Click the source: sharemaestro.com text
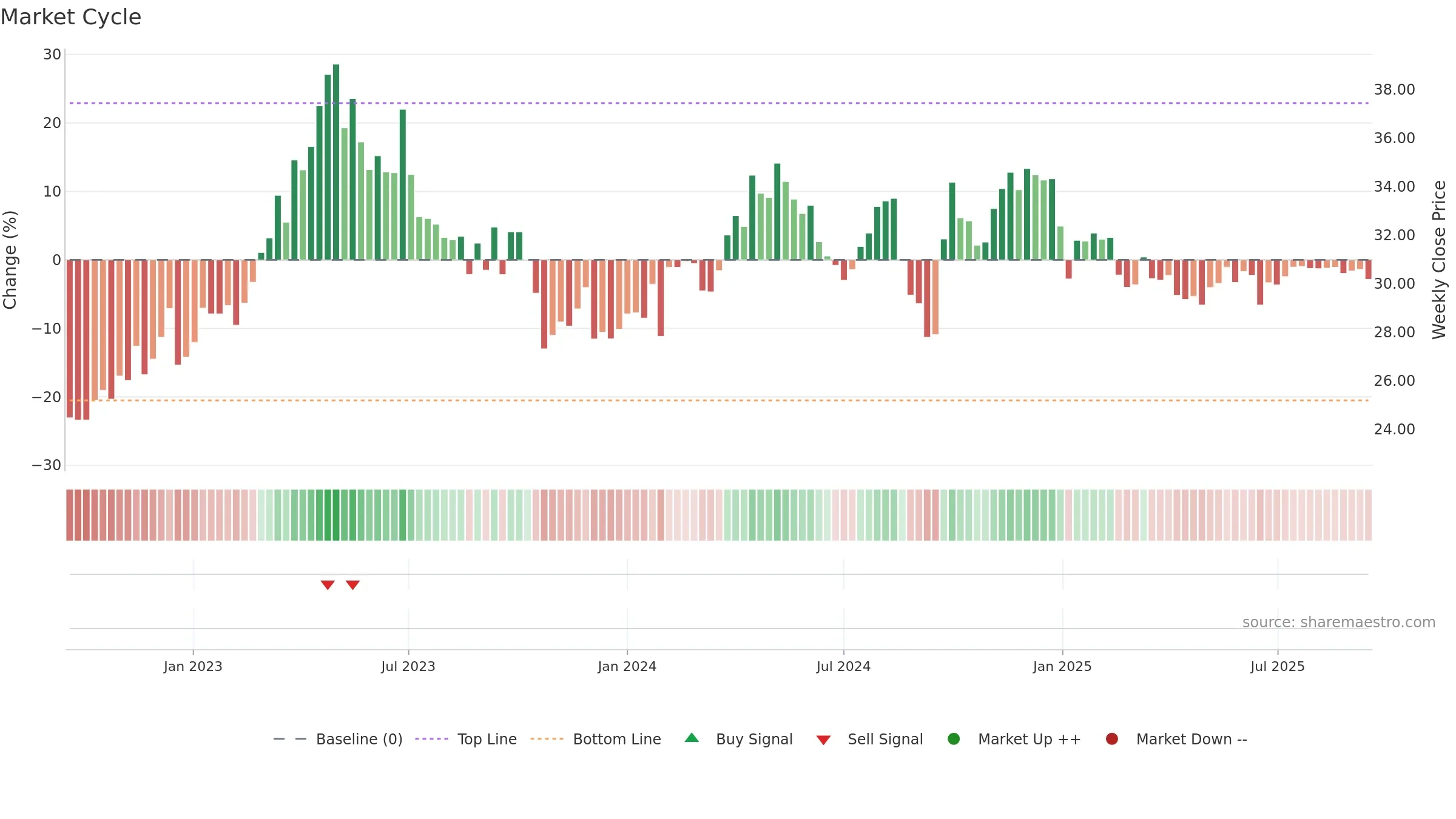The width and height of the screenshot is (1456, 819). (1339, 622)
